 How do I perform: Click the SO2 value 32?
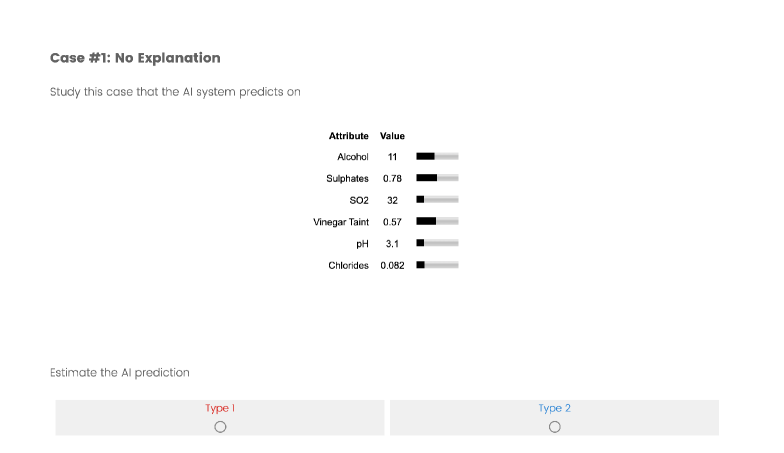392,200
